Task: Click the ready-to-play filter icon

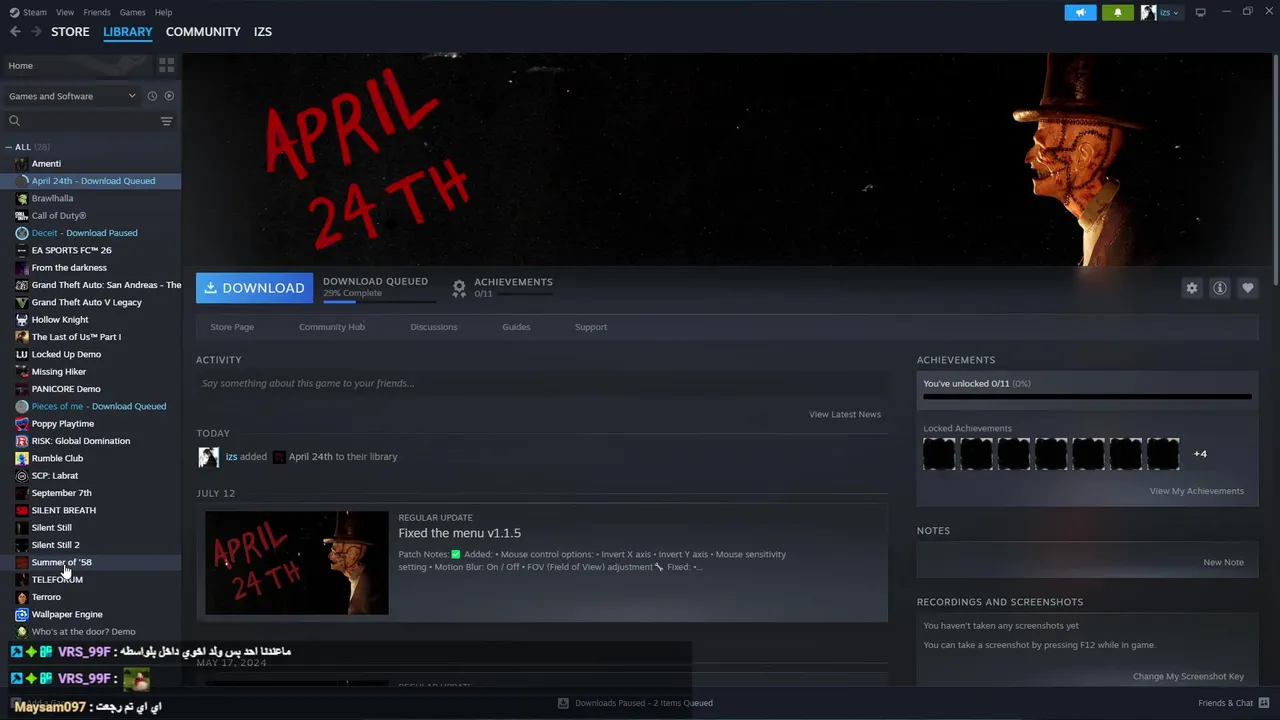Action: coord(169,96)
